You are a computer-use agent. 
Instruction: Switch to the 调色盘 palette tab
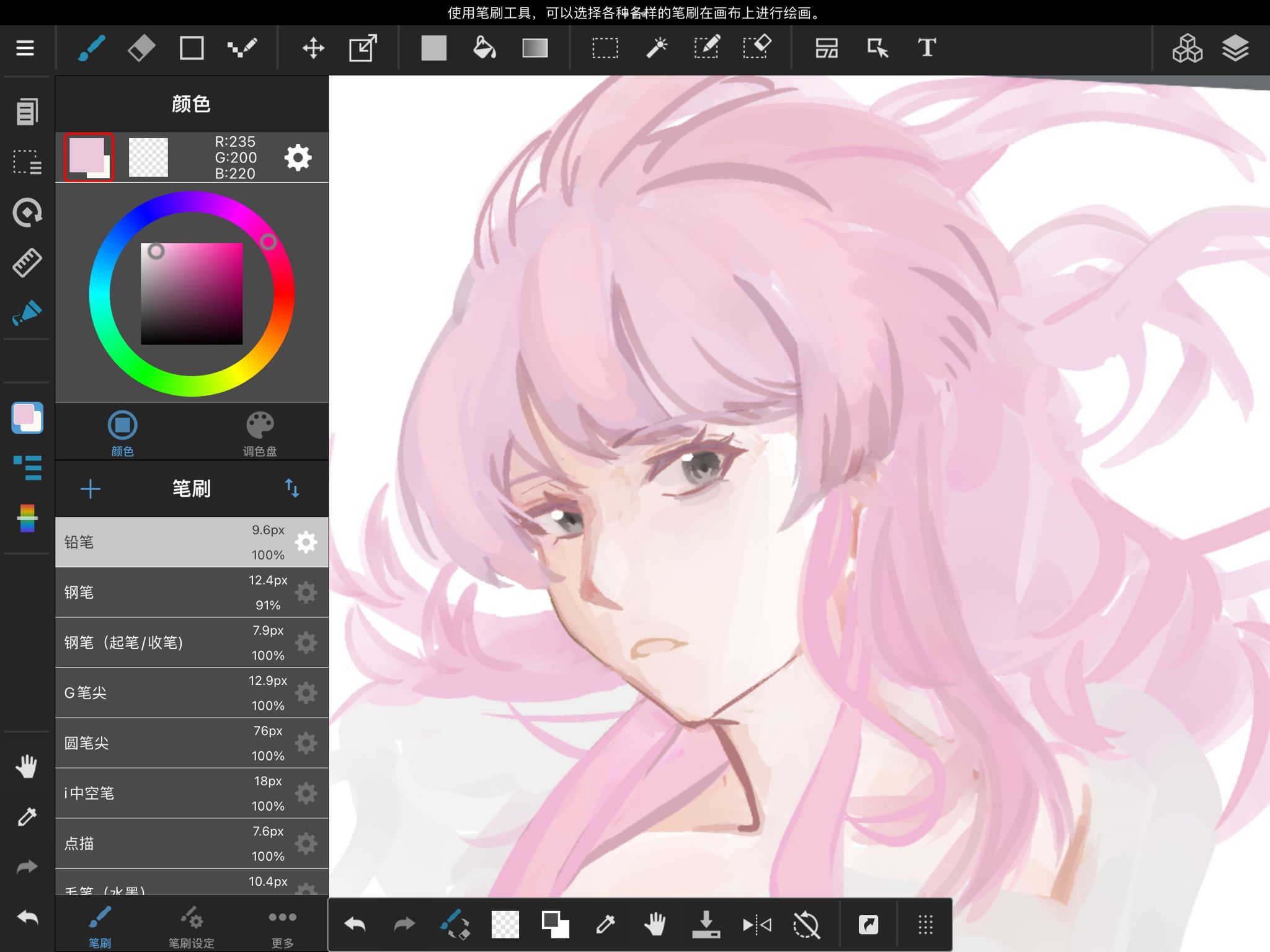(x=260, y=433)
